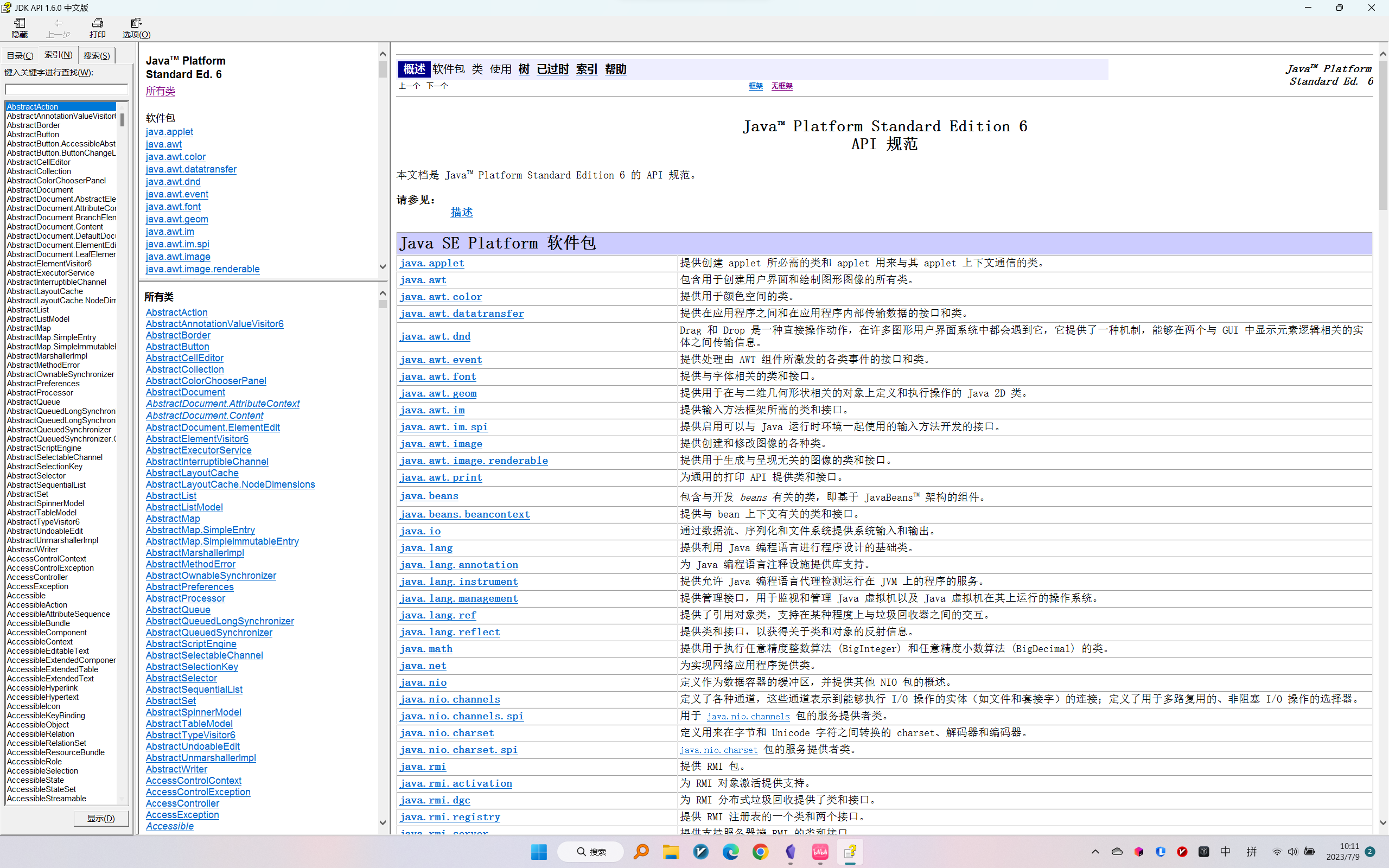Open java.awt.color in the table
This screenshot has height=868, width=1389.
tap(441, 296)
